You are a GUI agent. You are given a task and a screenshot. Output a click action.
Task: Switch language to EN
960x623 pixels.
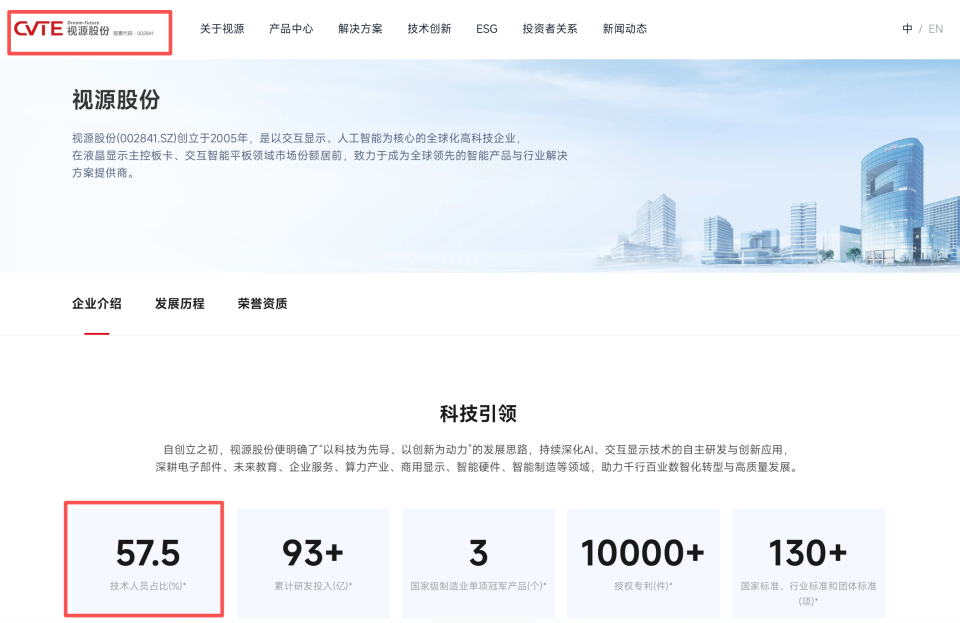tap(934, 29)
